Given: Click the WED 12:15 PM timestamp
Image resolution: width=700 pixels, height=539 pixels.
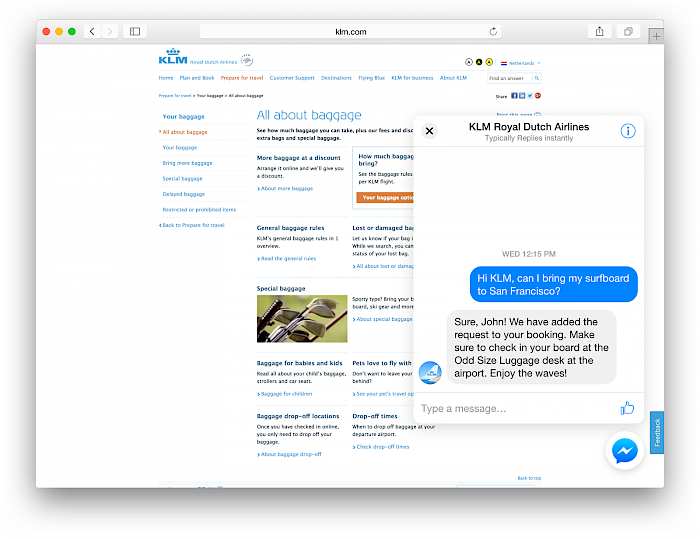Looking at the screenshot, I should click(x=529, y=254).
